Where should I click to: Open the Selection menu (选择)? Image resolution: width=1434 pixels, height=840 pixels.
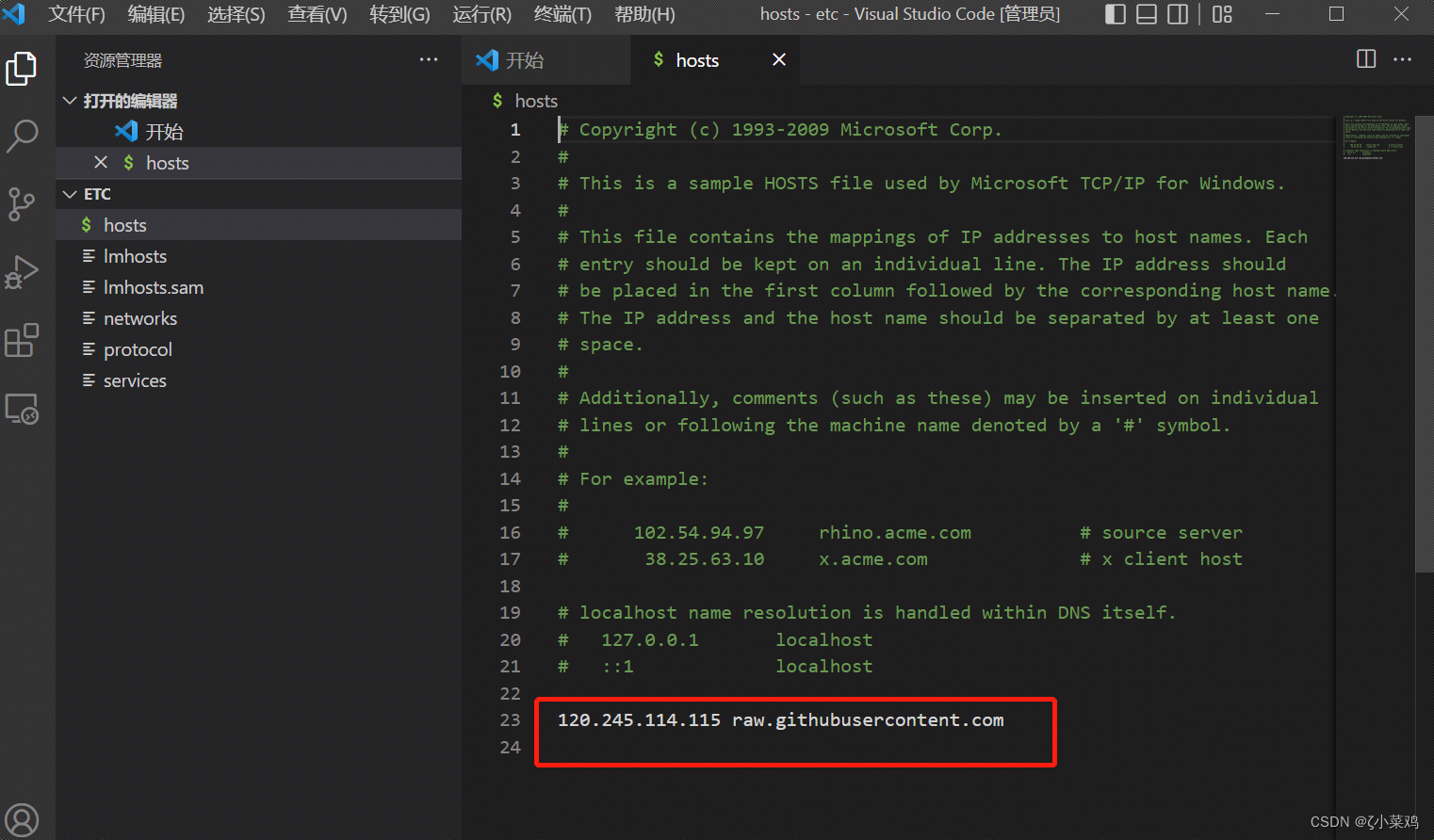(x=236, y=14)
